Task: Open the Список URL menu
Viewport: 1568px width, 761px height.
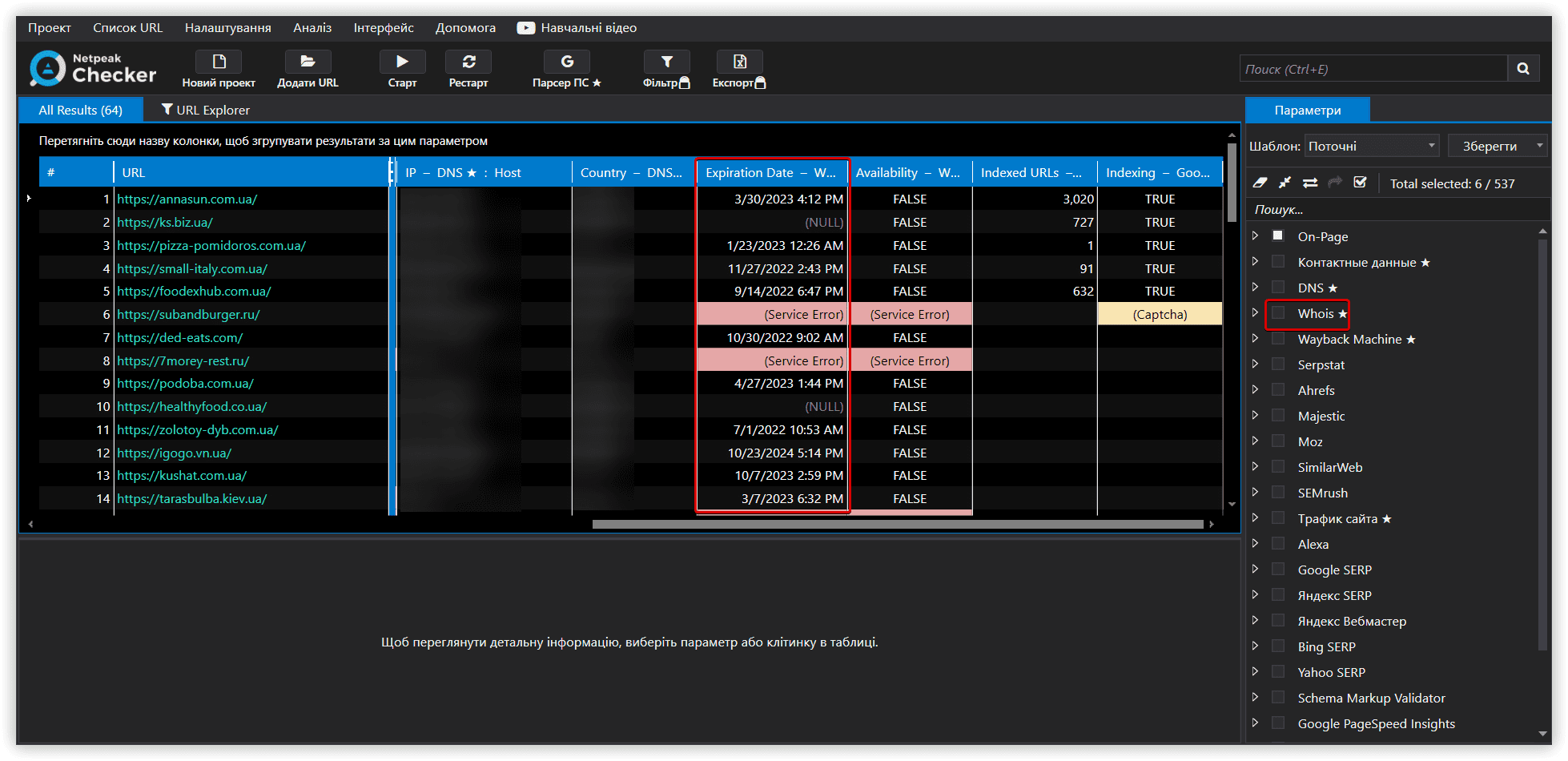Action: pyautogui.click(x=128, y=28)
